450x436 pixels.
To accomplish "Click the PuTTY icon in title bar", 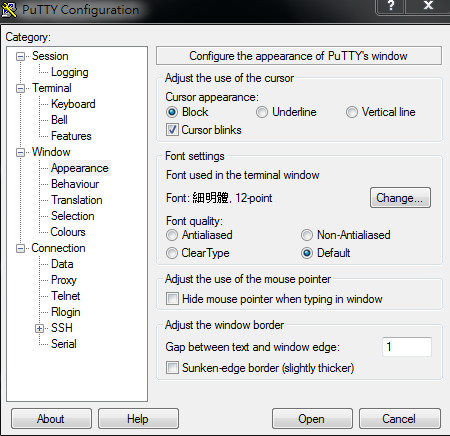I will (x=9, y=9).
